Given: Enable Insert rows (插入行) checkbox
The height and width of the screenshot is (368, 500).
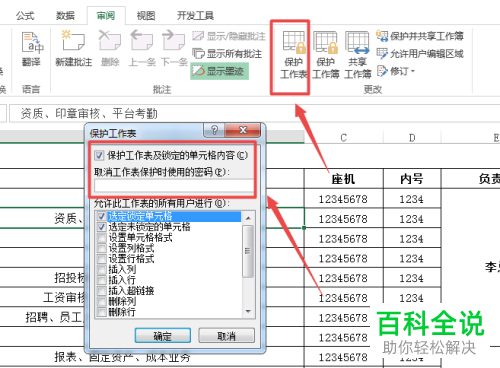Looking at the screenshot, I should (102, 280).
